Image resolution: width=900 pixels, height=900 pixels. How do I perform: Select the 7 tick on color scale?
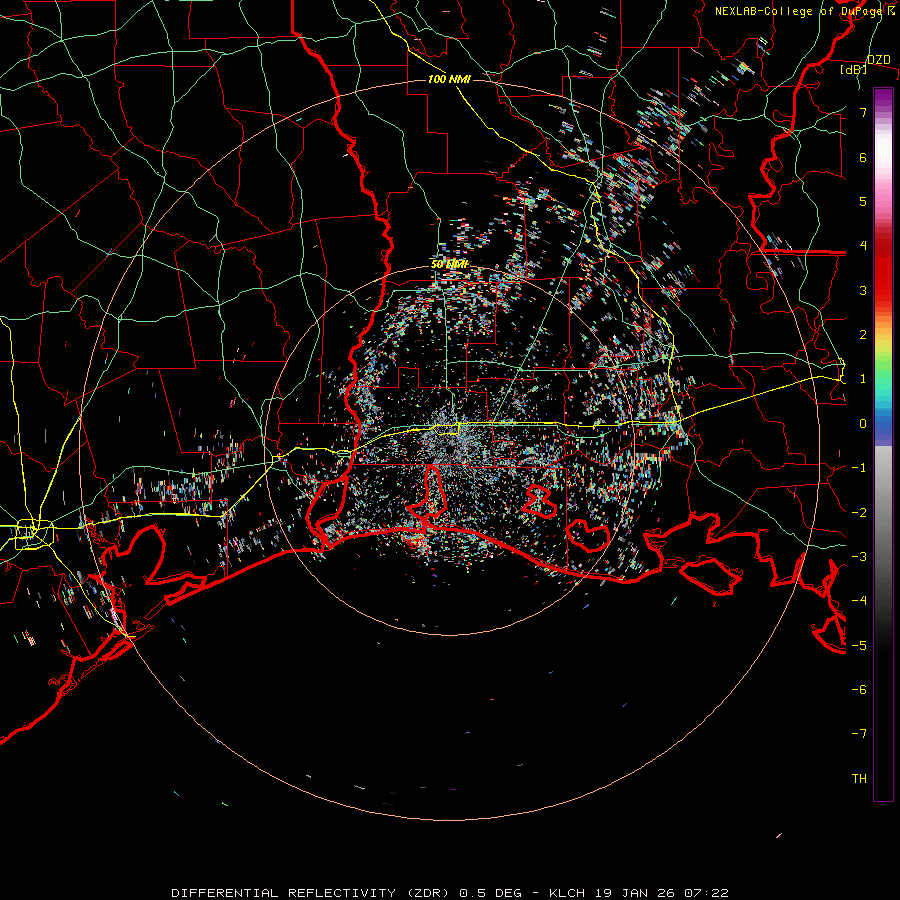(x=863, y=112)
